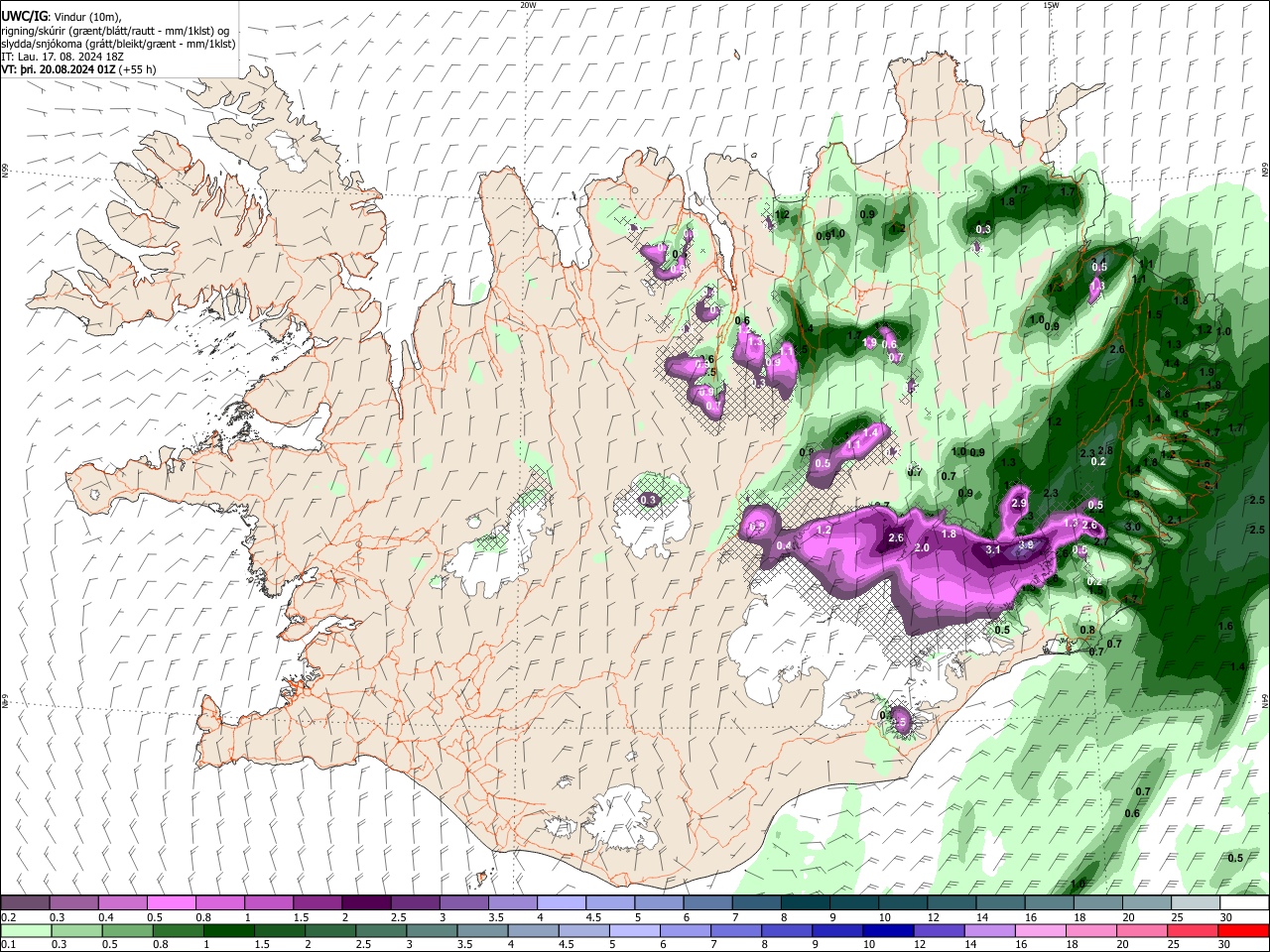Click the palest green 0.1 swatch in bottom legend
The height and width of the screenshot is (952, 1270).
(26, 930)
